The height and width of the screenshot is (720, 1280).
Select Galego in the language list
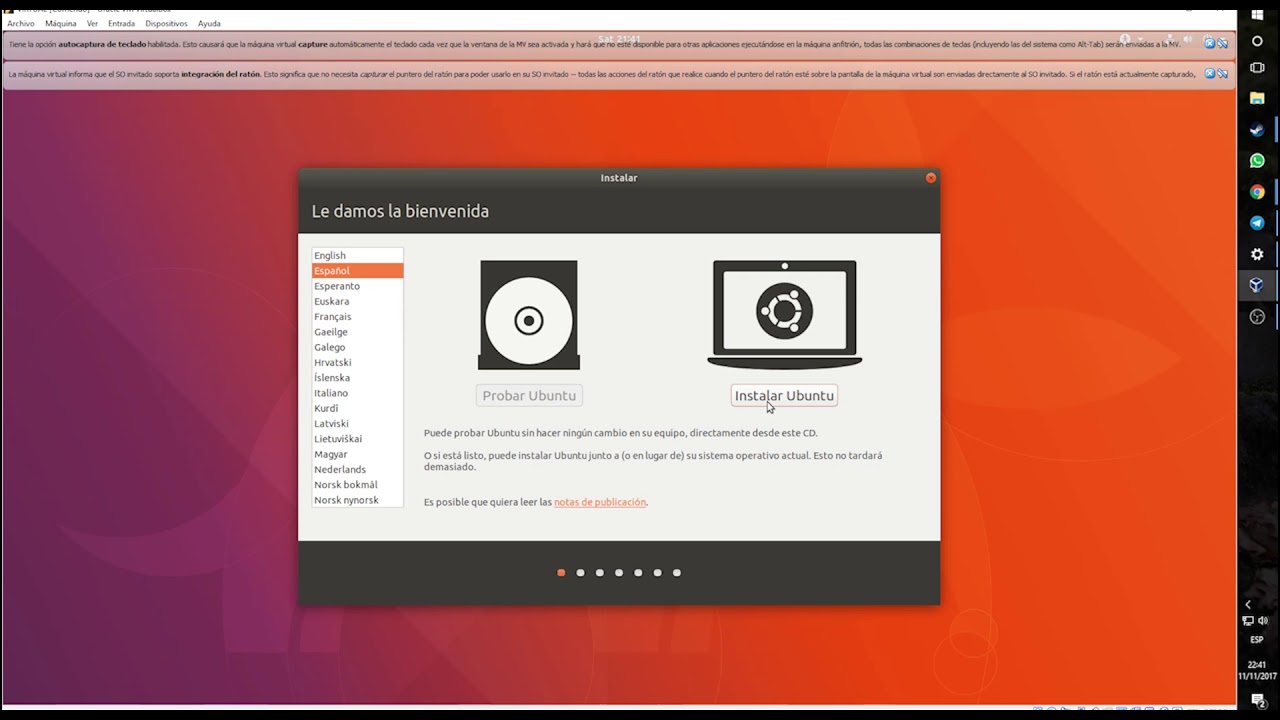(x=357, y=347)
